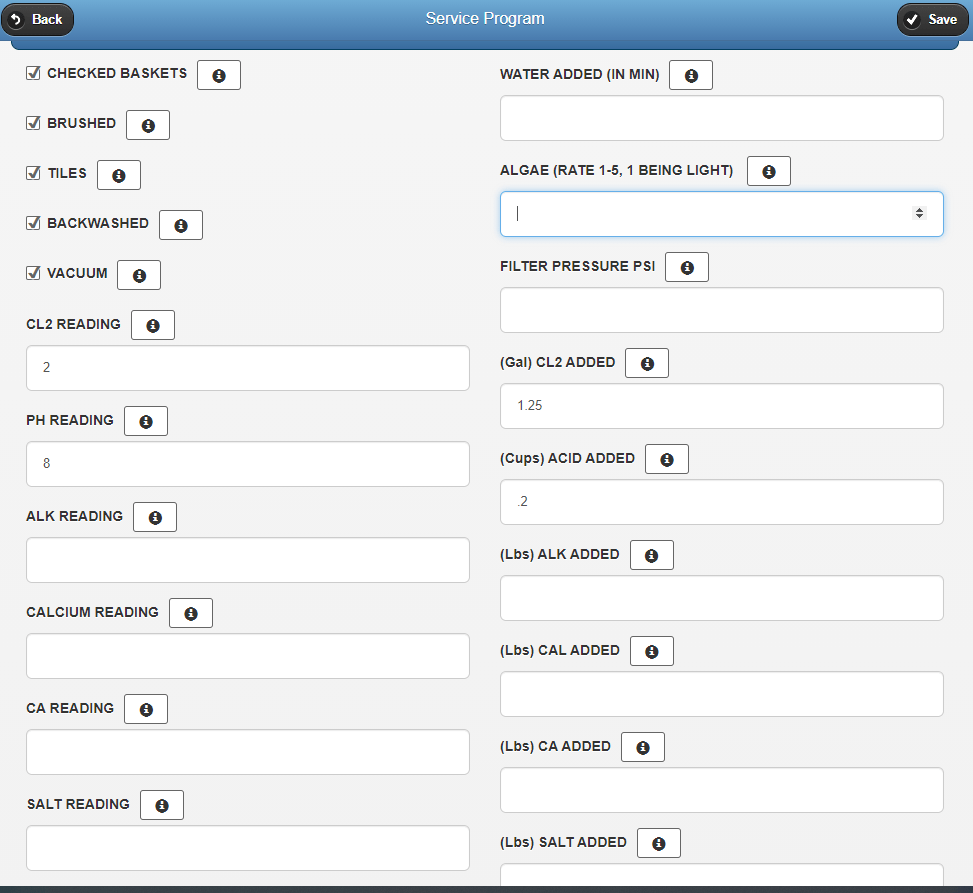Open the ALGAE rating spinner control

[x=919, y=212]
